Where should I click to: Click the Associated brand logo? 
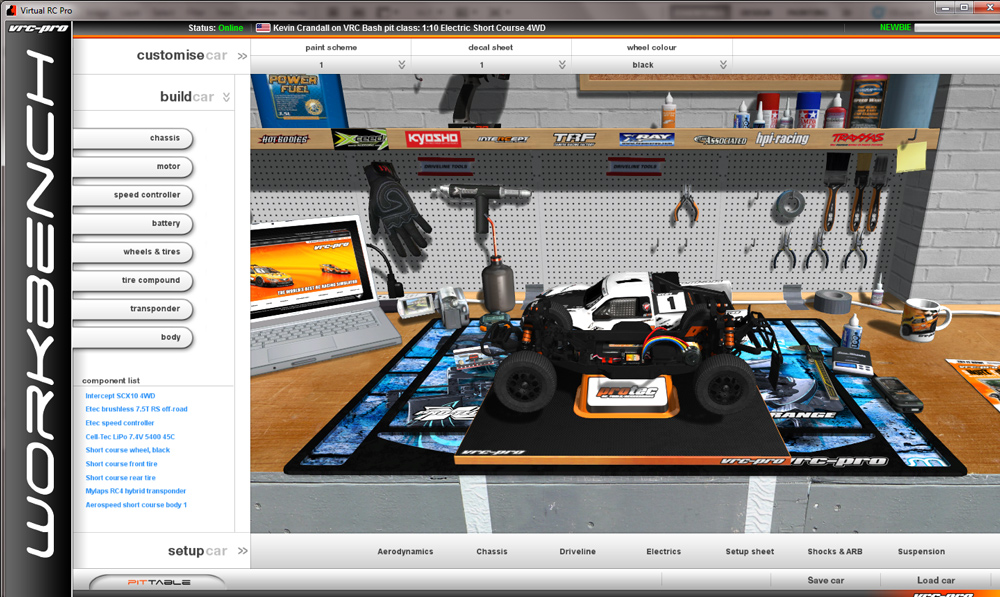pos(720,140)
